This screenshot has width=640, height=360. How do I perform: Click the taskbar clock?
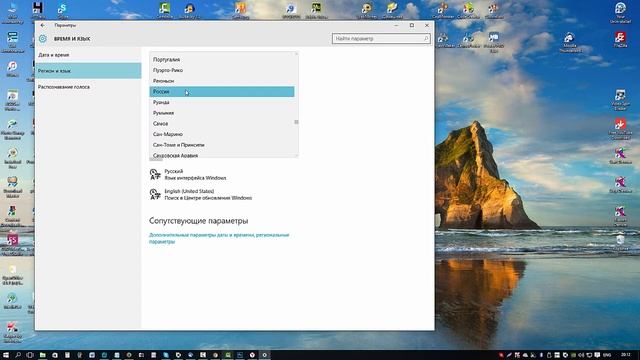626,355
